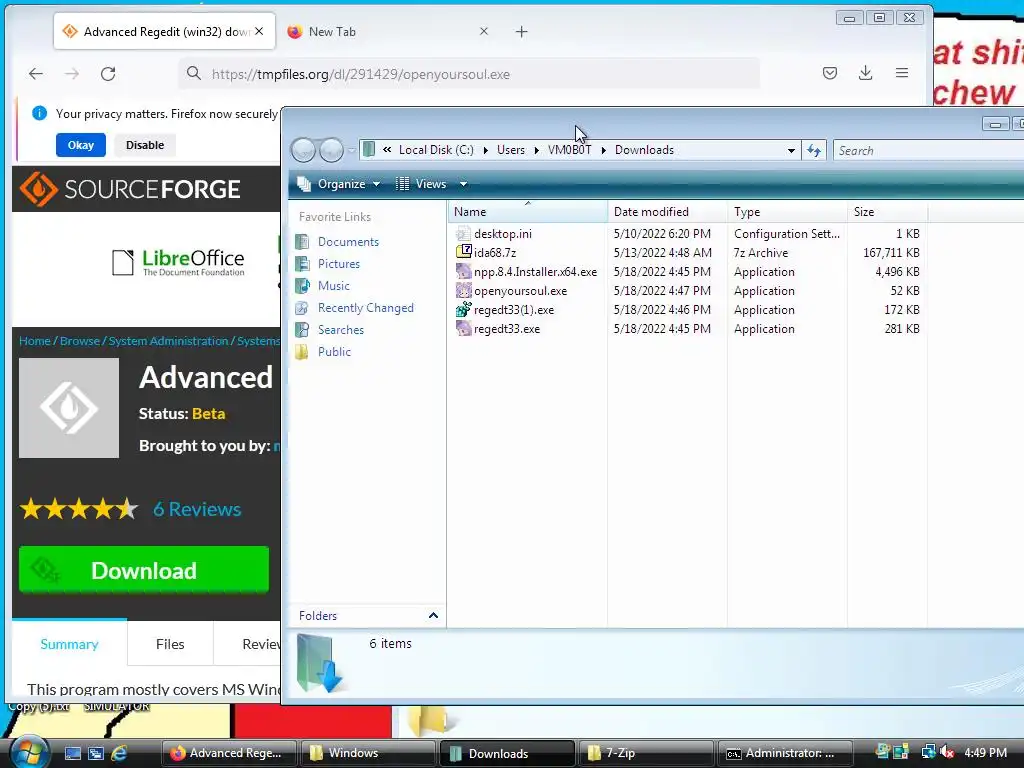1024x768 pixels.
Task: Follow the System Administration breadcrumb link
Action: click(x=168, y=341)
